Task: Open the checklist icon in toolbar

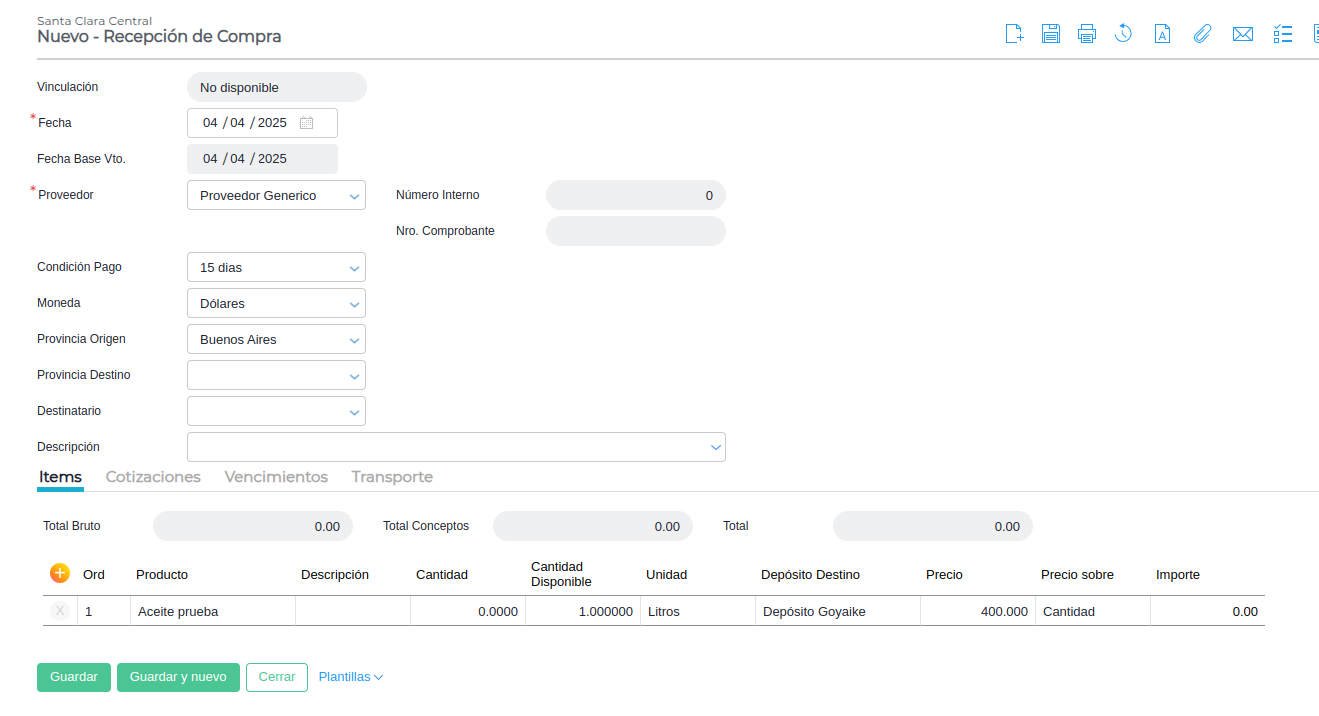Action: pyautogui.click(x=1283, y=34)
